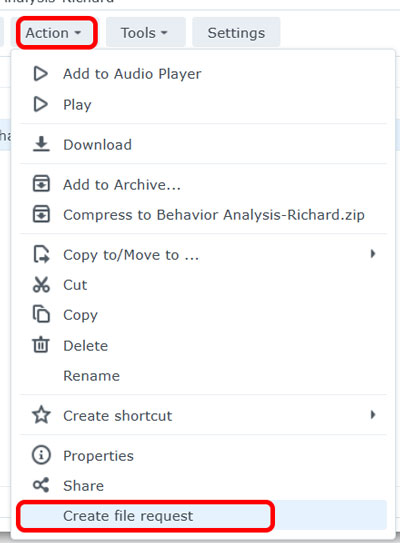The image size is (400, 543).
Task: Expand the Copy to/Move to submenu arrow
Action: pyautogui.click(x=373, y=254)
